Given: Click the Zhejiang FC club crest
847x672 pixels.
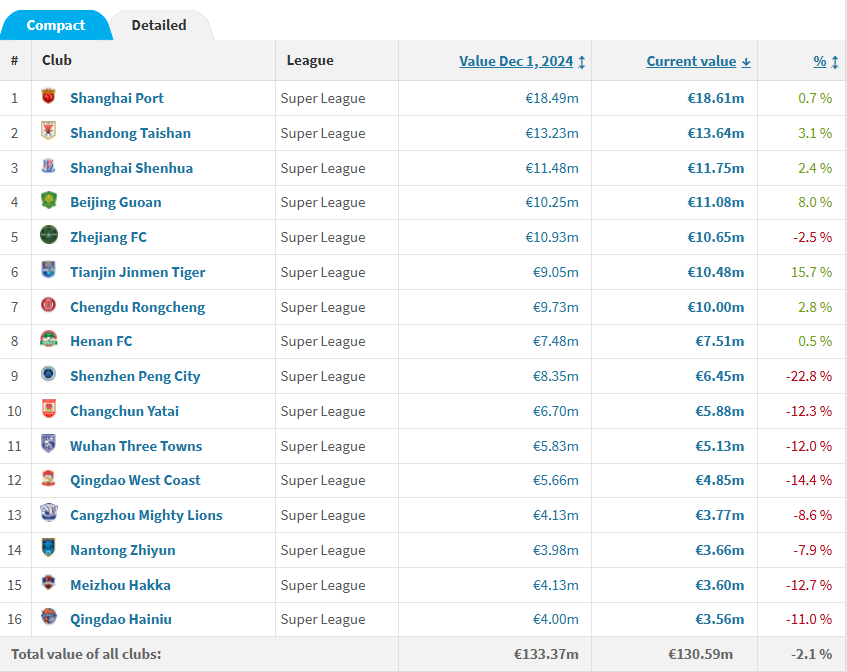Looking at the screenshot, I should [49, 235].
